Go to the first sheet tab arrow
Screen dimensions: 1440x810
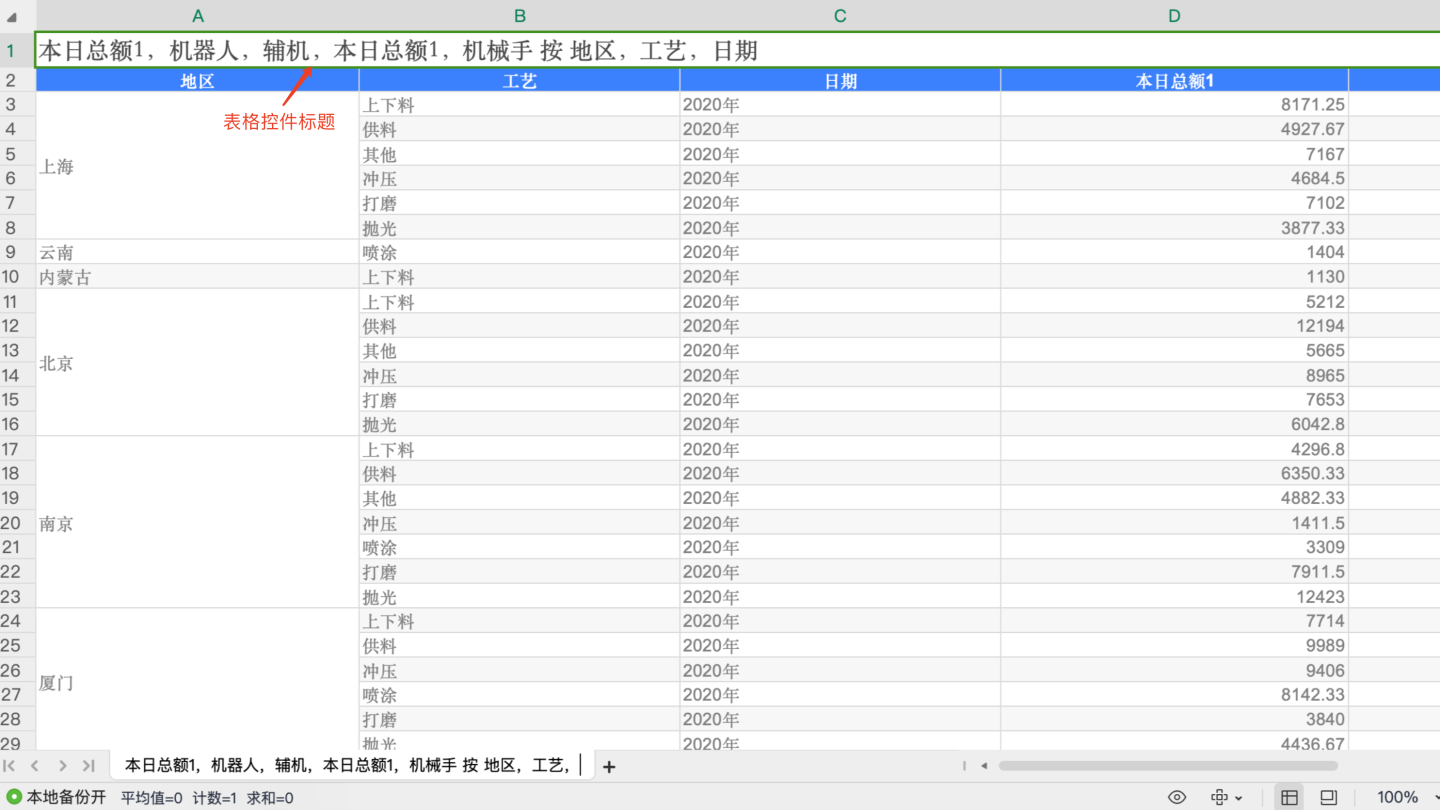pos(9,766)
